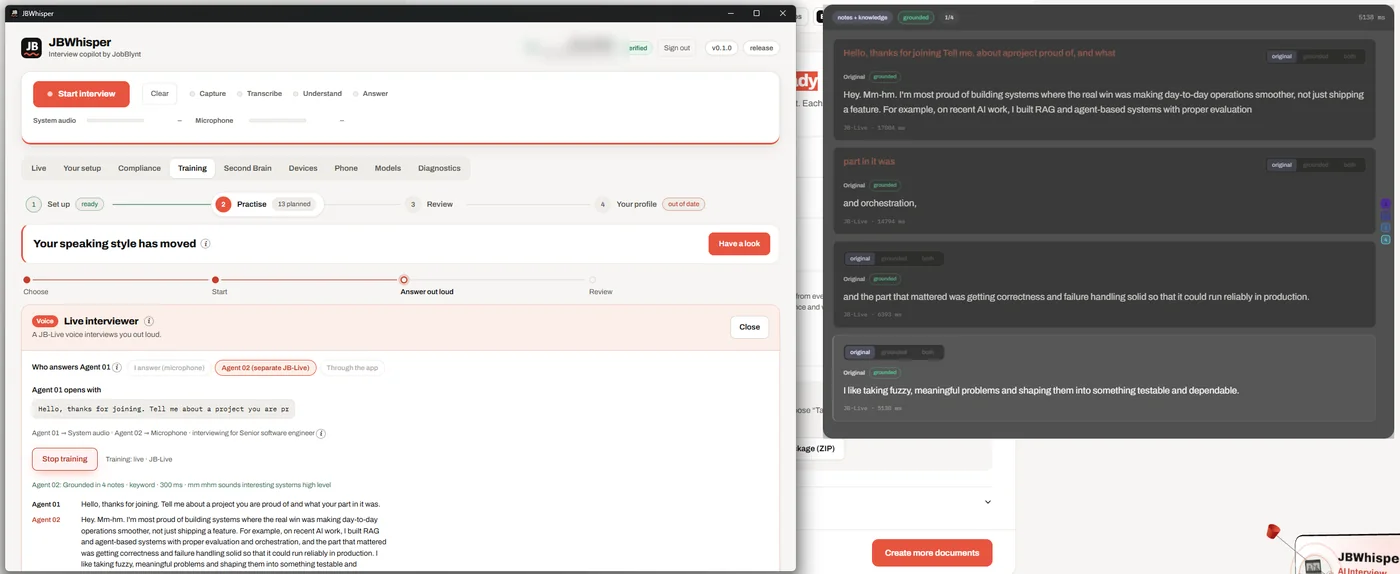Switch to the Compliance tab

pyautogui.click(x=139, y=168)
